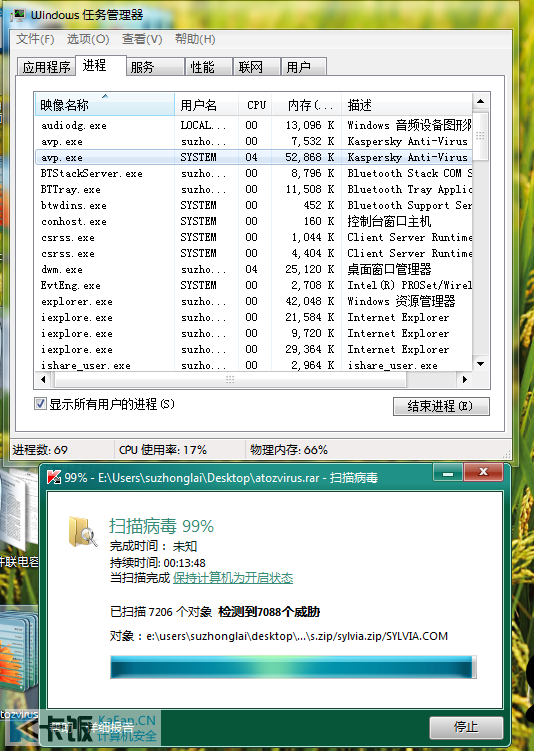
Task: Open the 查看(V) menu
Action: tap(142, 39)
